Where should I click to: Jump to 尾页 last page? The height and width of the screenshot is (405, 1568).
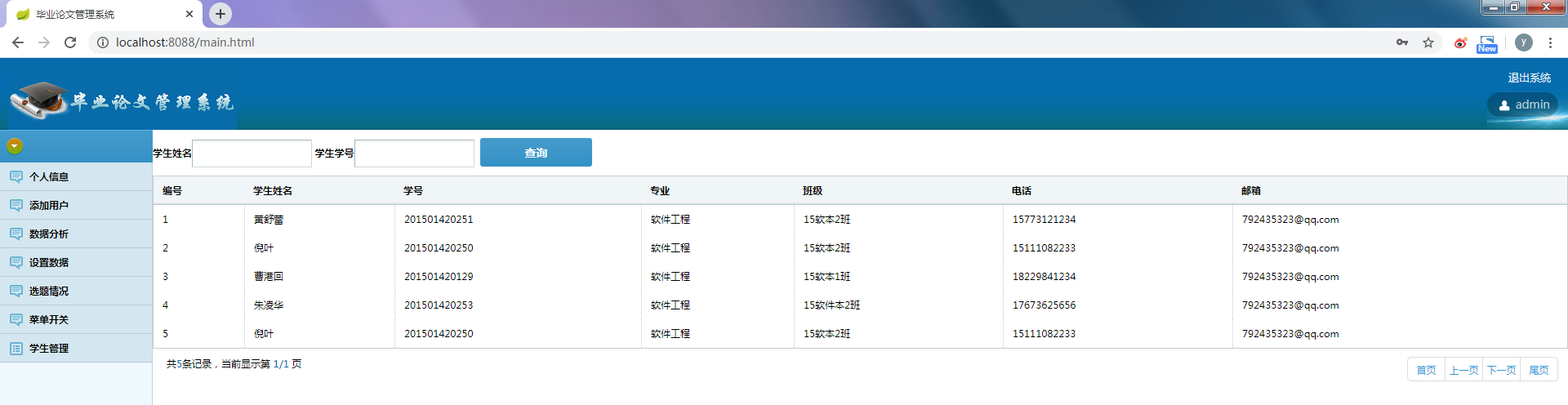pyautogui.click(x=1539, y=370)
